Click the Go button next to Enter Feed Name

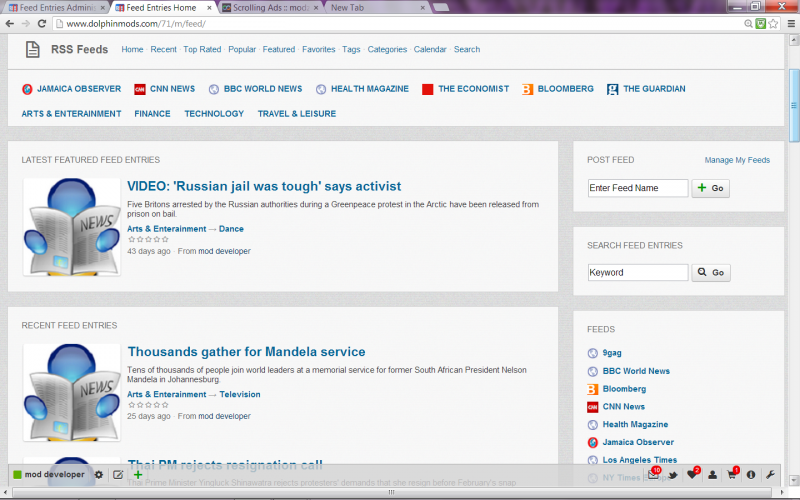click(710, 188)
